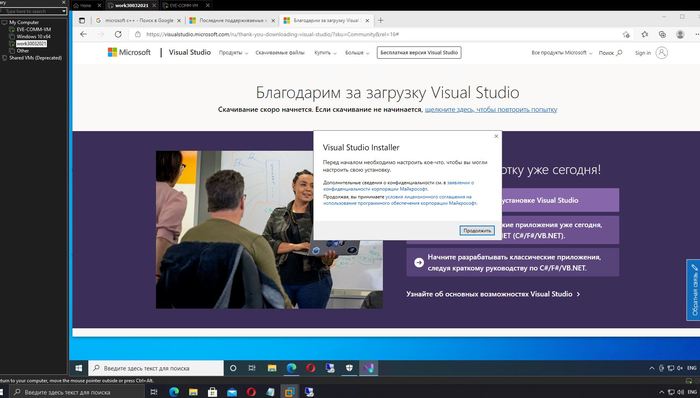This screenshot has width=700, height=398.
Task: Click the retry download link under heading
Action: (491, 109)
